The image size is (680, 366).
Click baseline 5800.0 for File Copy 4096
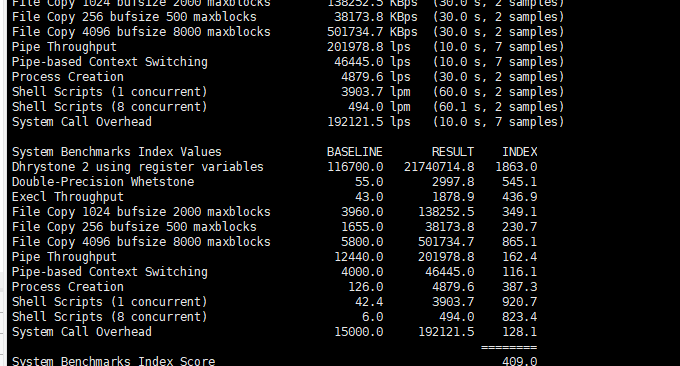(362, 242)
